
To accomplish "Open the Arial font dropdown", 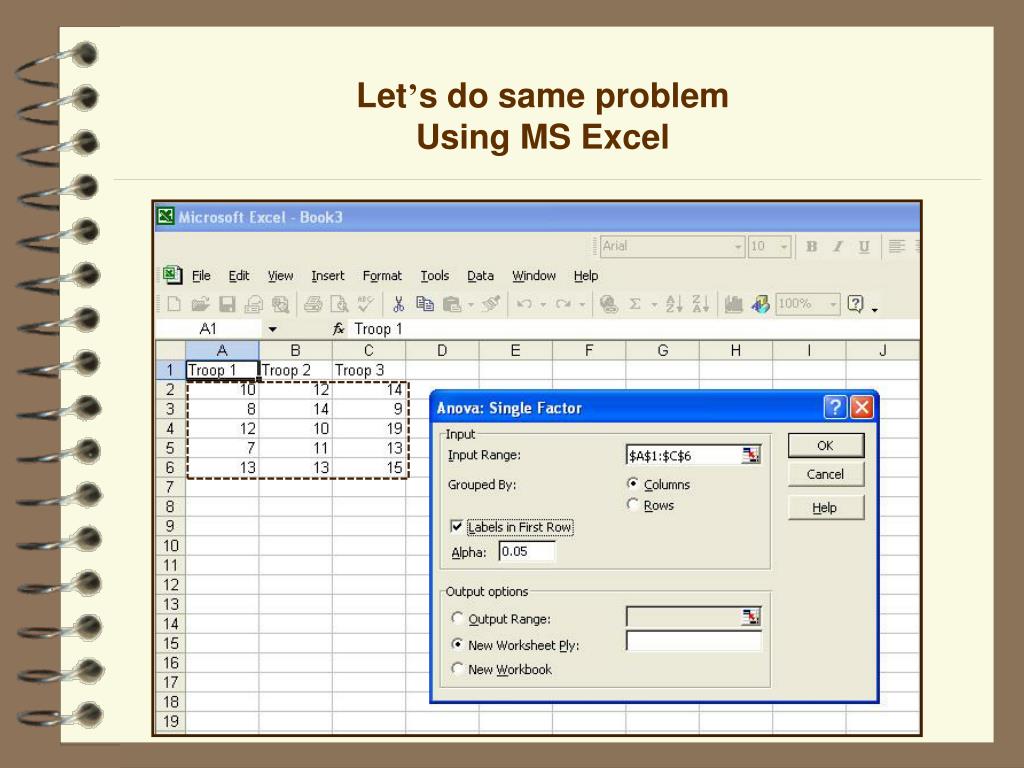I will point(738,247).
